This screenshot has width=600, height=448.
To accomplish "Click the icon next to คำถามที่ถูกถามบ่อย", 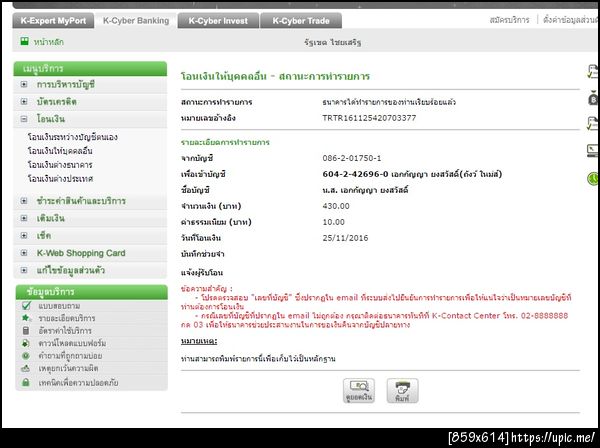I will point(26,356).
